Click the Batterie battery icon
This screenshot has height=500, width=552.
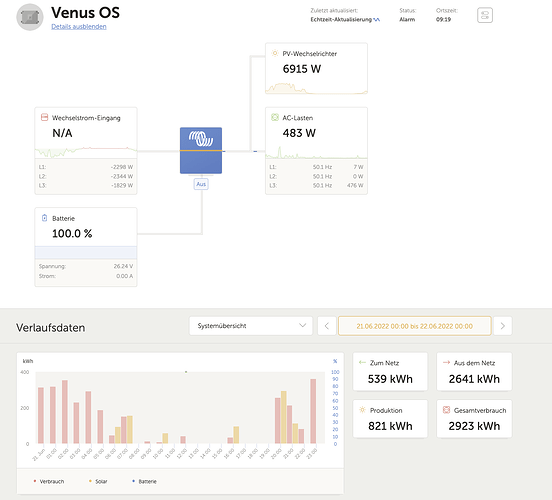(x=44, y=218)
